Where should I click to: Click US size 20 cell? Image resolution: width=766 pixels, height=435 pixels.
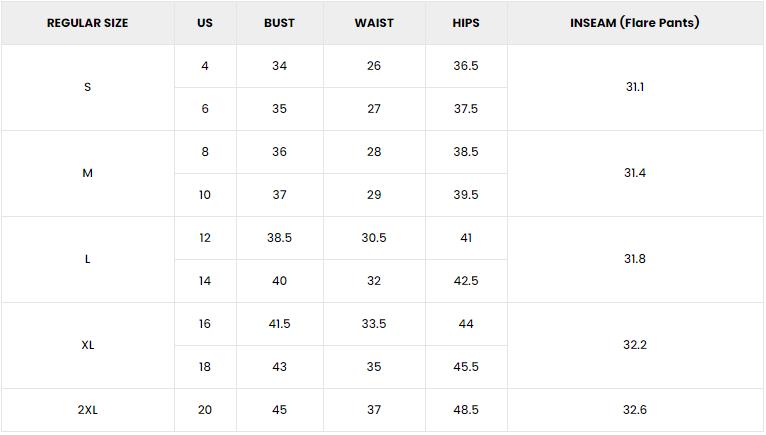tap(205, 410)
